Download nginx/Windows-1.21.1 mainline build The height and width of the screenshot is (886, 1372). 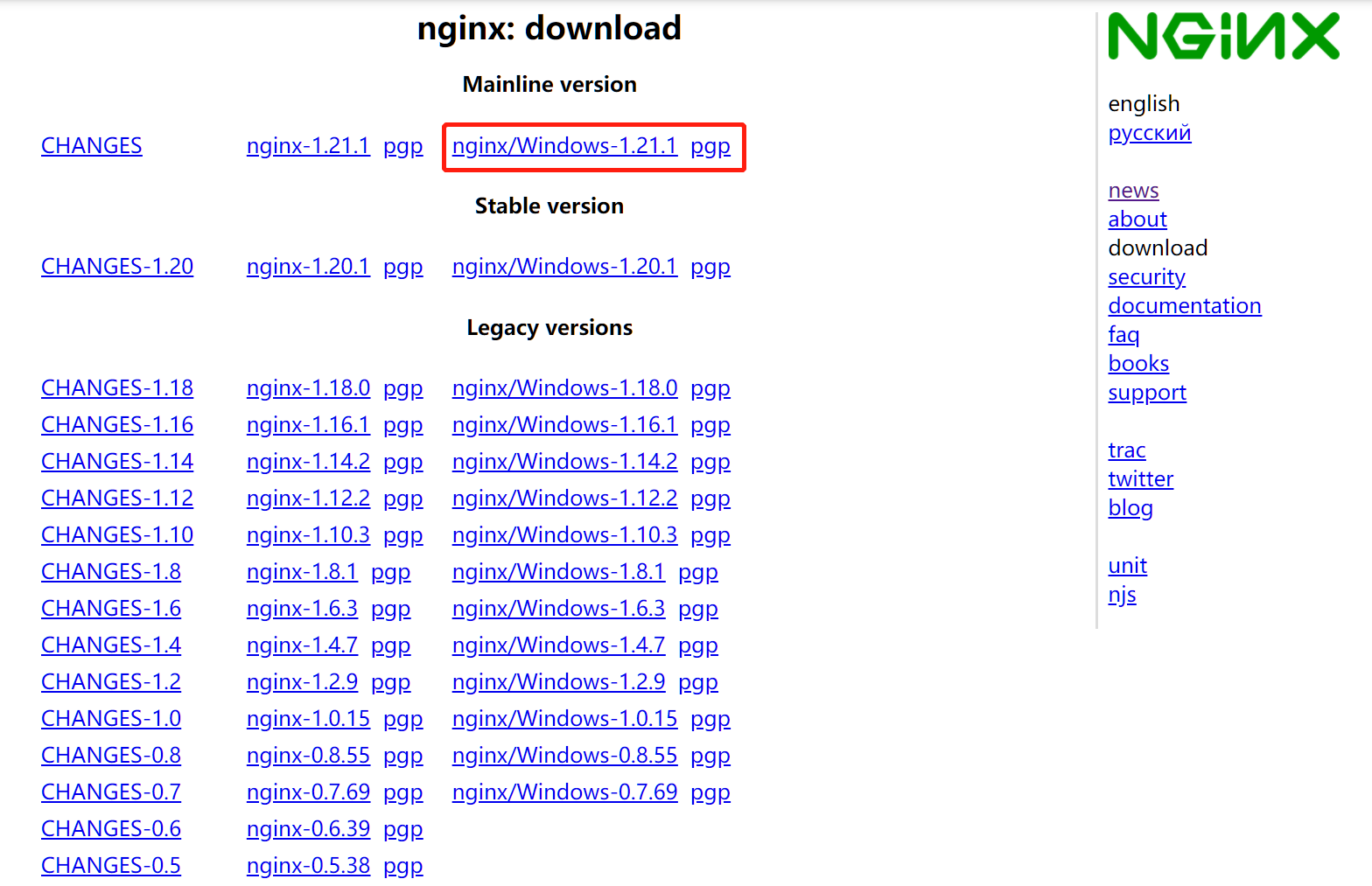(564, 146)
